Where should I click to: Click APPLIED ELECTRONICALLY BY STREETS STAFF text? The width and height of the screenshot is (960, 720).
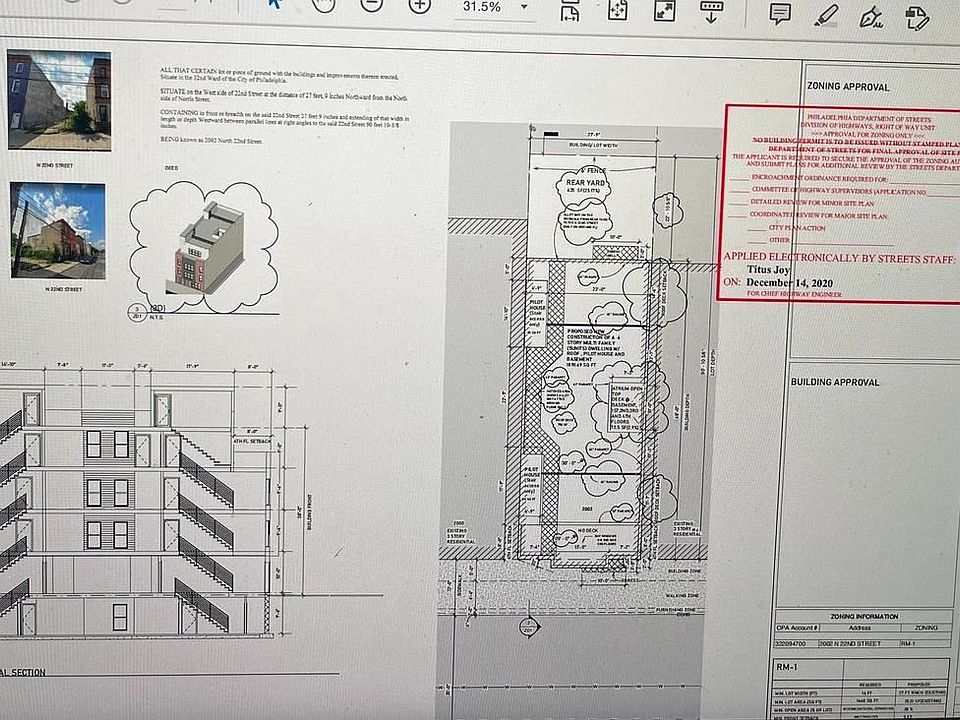pyautogui.click(x=839, y=258)
